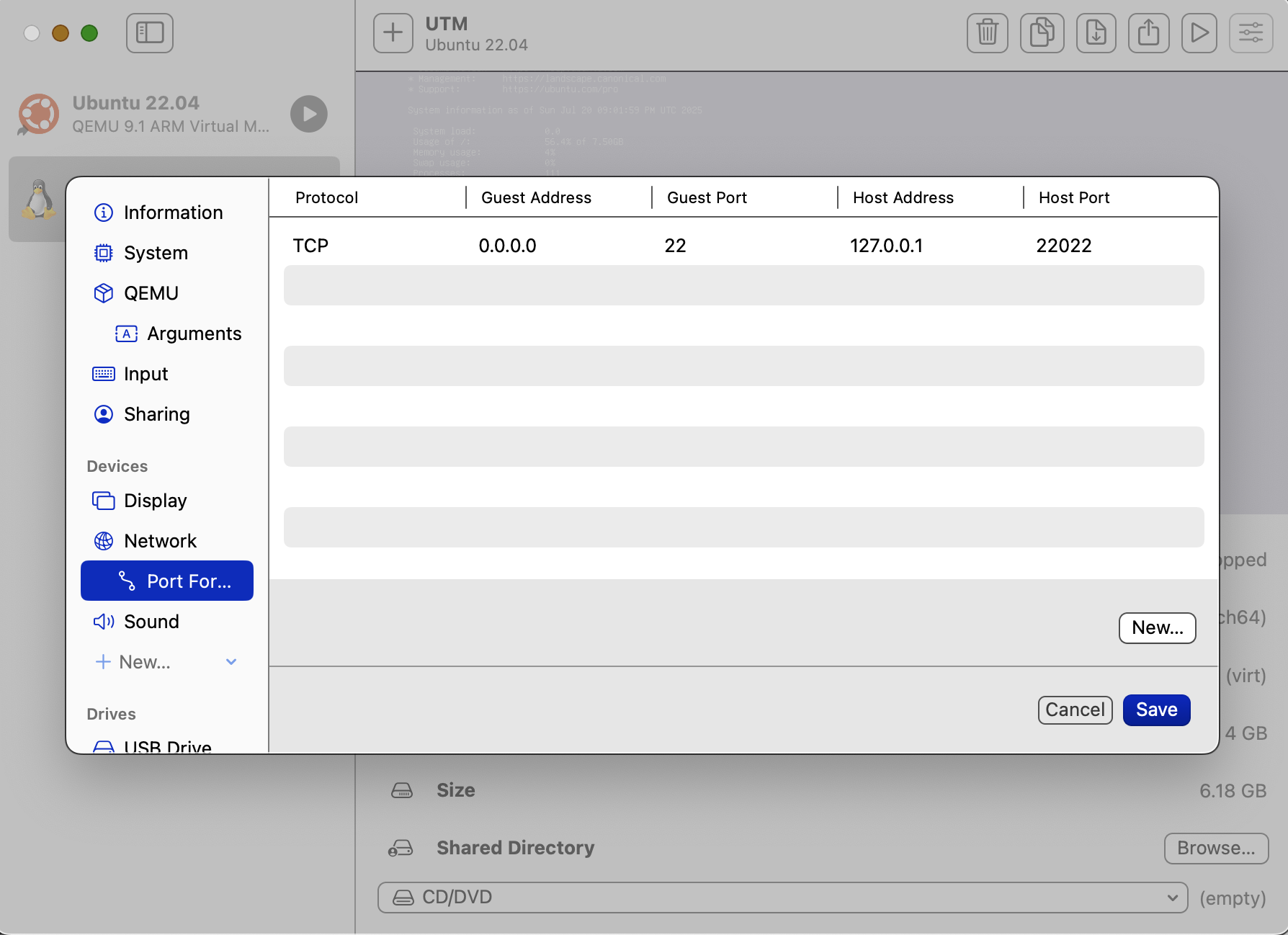The width and height of the screenshot is (1288, 935).
Task: Open VM settings with the sliders icon
Action: (x=1251, y=33)
